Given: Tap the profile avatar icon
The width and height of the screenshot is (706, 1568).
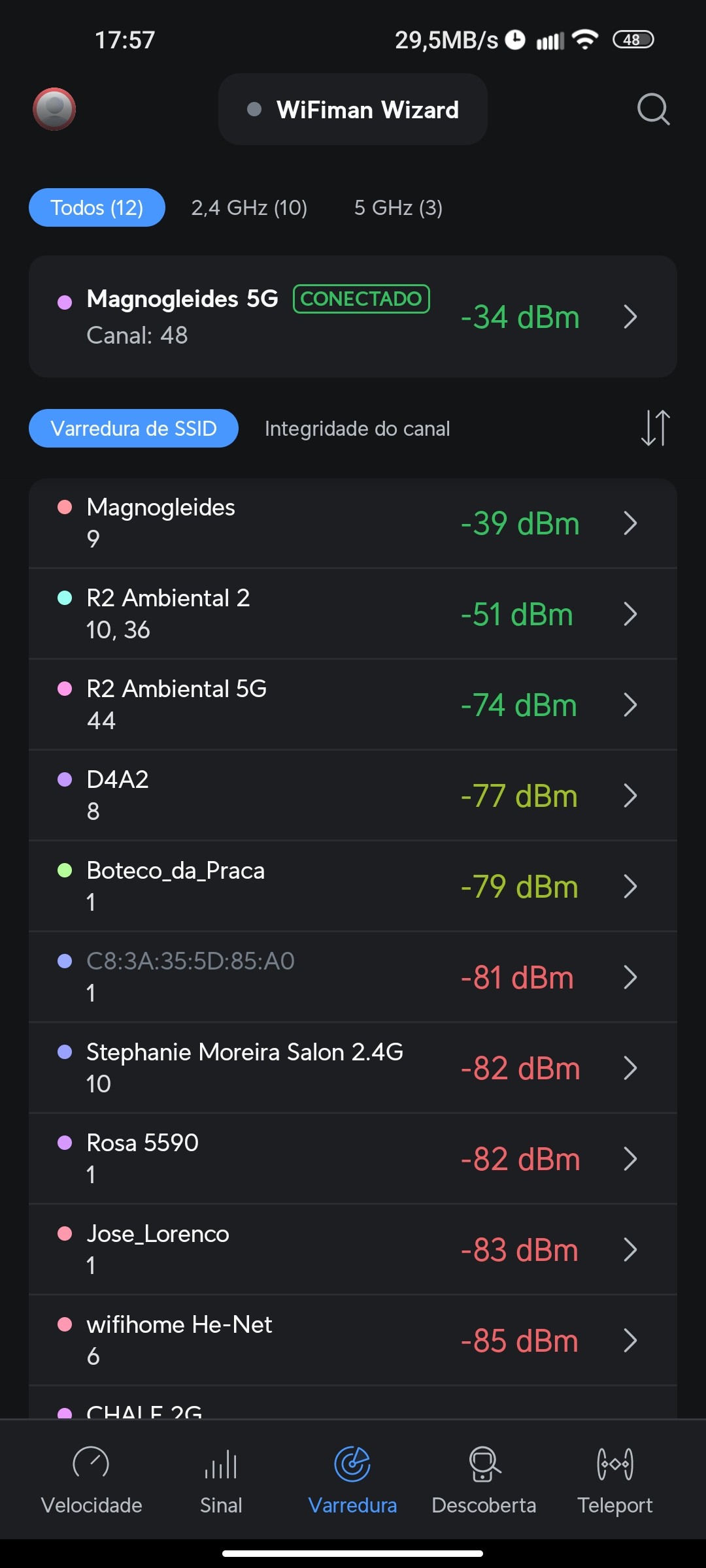Looking at the screenshot, I should click(x=54, y=109).
